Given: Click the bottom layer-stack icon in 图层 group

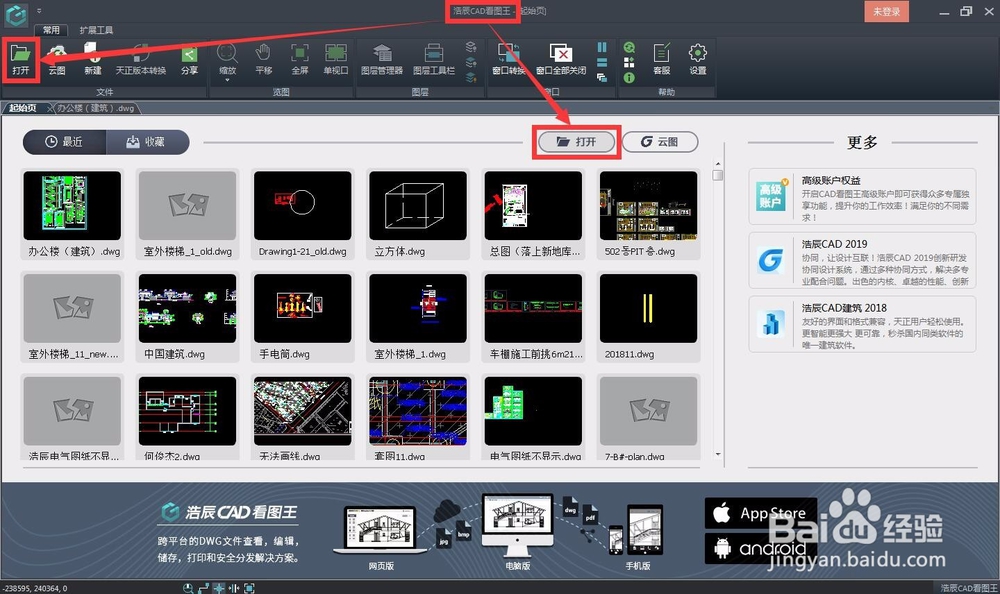Looking at the screenshot, I should [x=471, y=77].
